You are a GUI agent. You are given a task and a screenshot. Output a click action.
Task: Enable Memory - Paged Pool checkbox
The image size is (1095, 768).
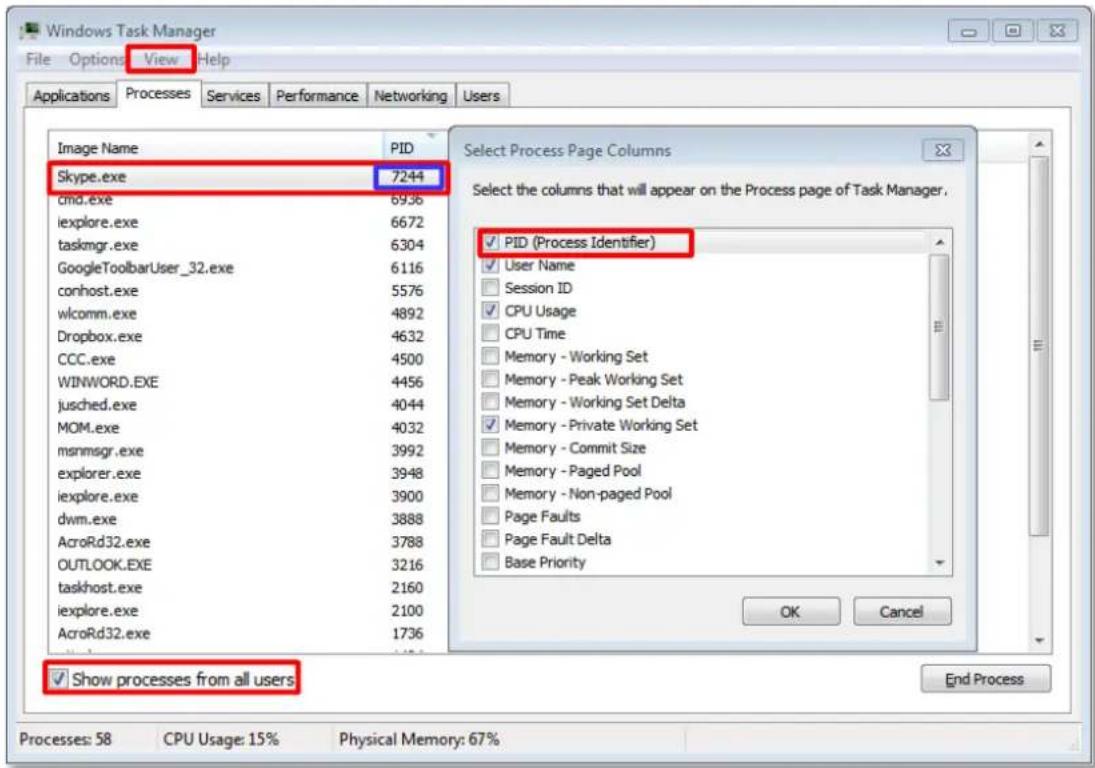491,471
